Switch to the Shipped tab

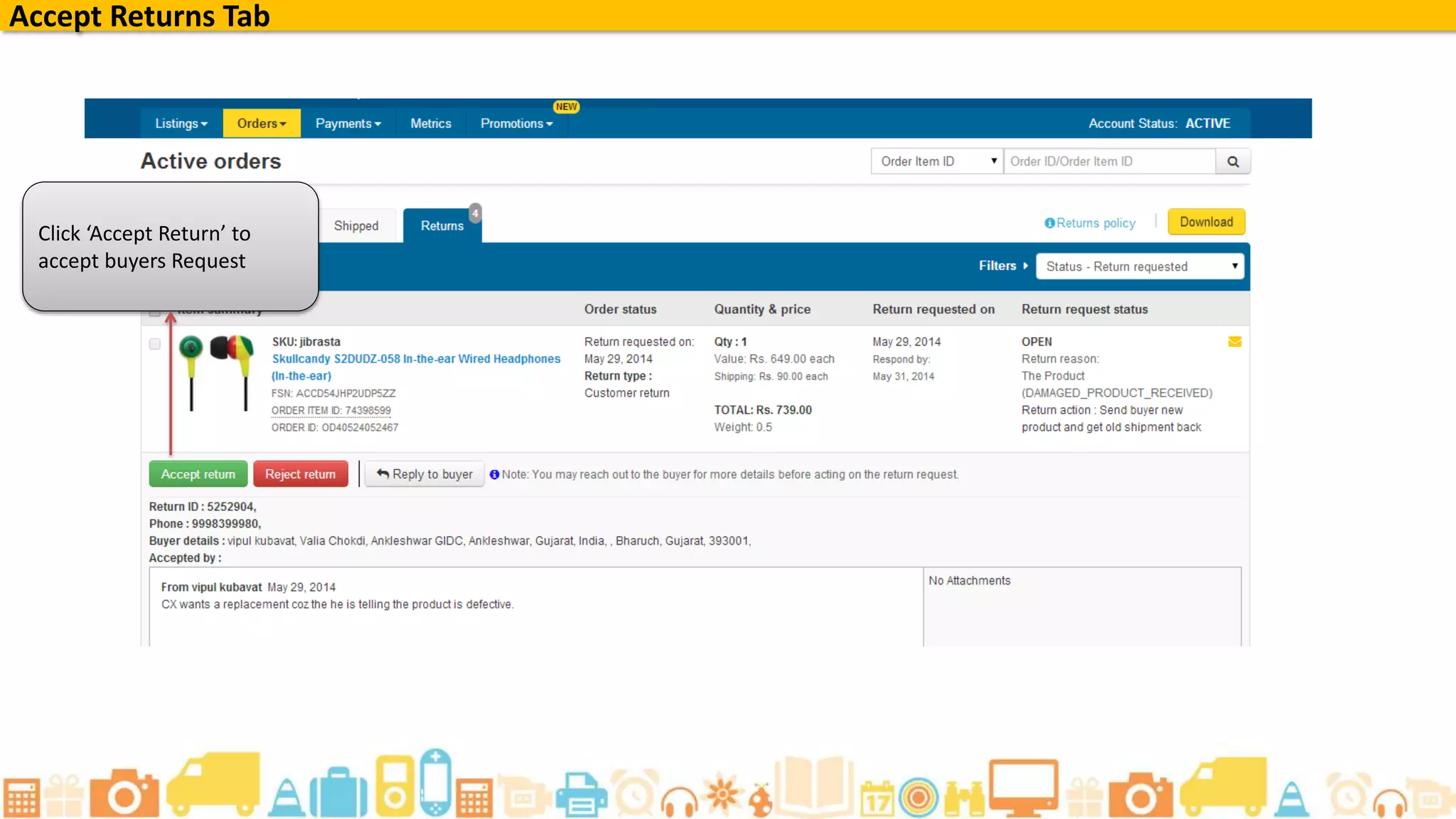(x=356, y=226)
